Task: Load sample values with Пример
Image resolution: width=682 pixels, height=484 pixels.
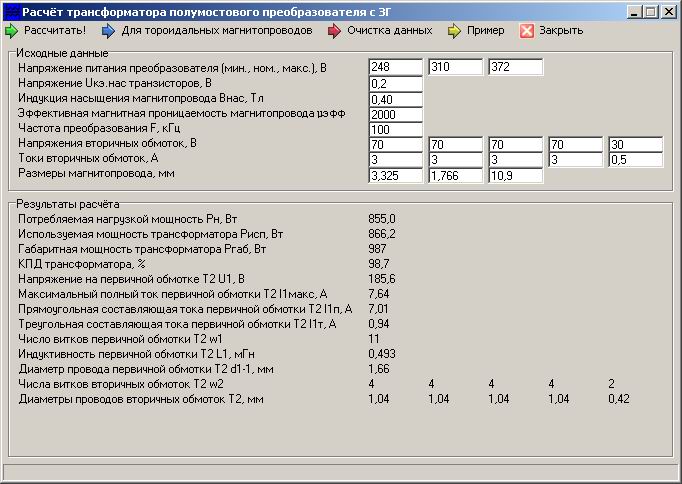Action: [x=485, y=30]
